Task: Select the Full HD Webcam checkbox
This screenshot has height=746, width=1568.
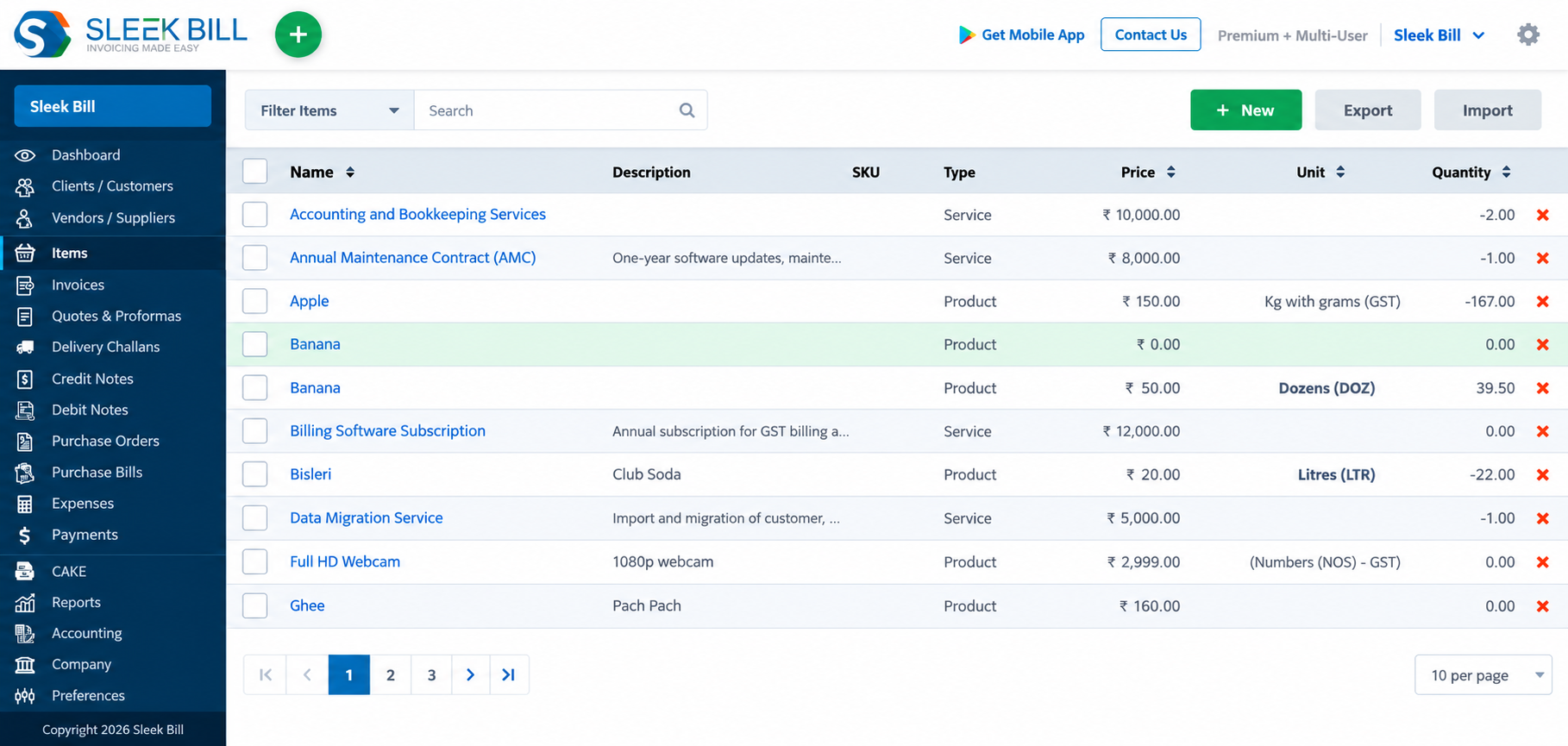Action: [x=254, y=561]
